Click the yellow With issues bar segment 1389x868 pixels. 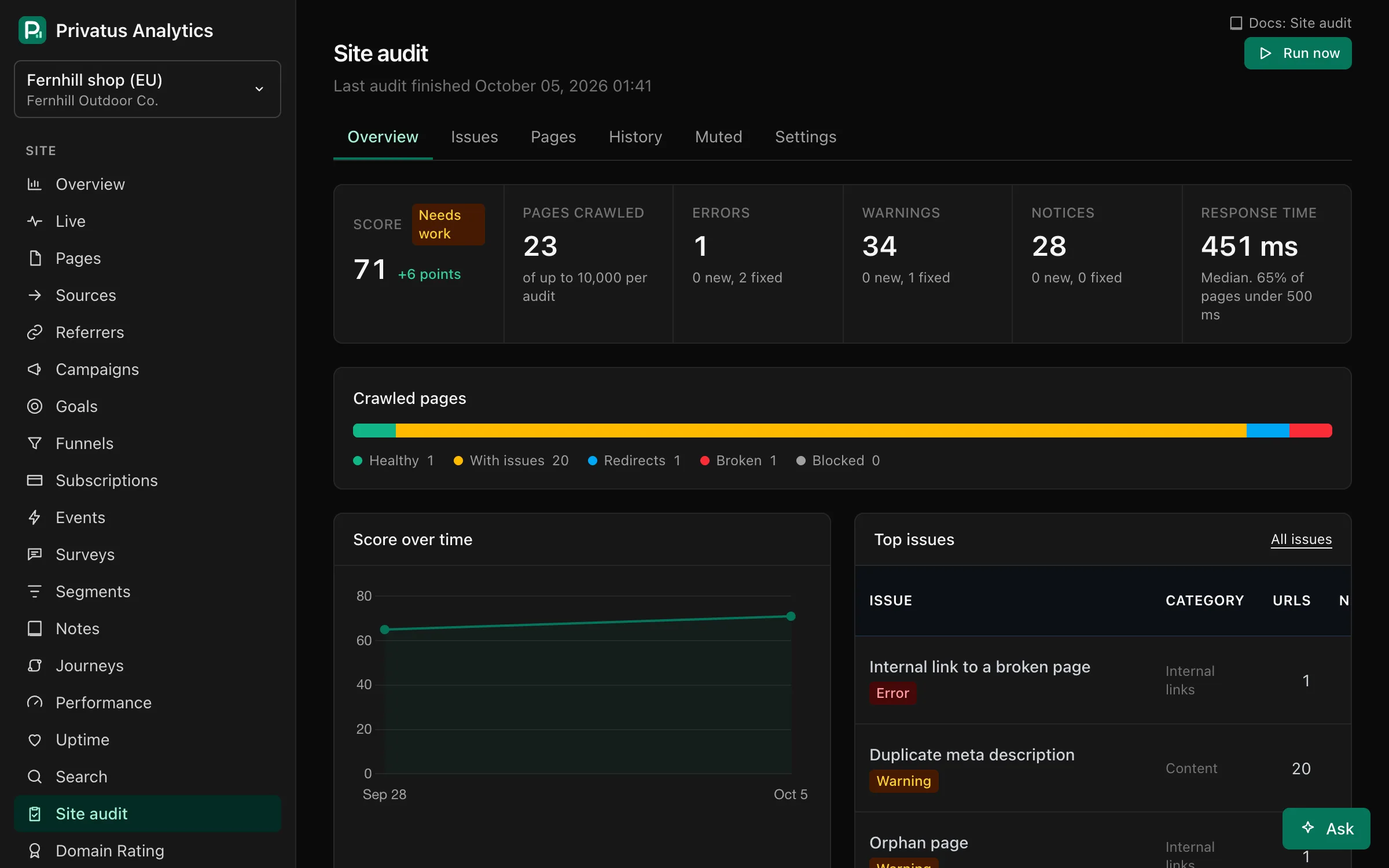pos(821,431)
